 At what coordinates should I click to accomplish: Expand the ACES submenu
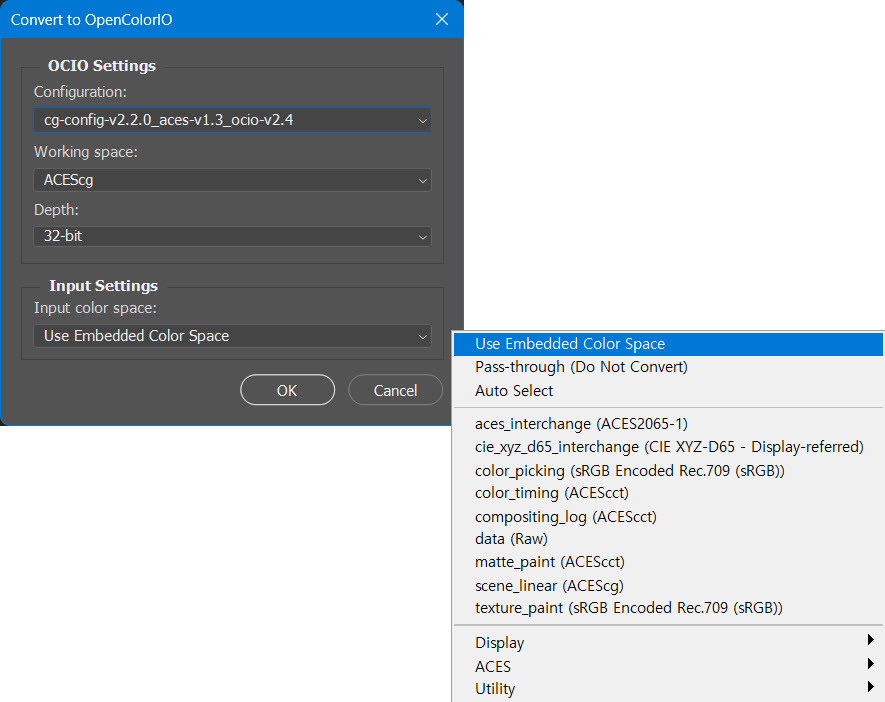[668, 666]
